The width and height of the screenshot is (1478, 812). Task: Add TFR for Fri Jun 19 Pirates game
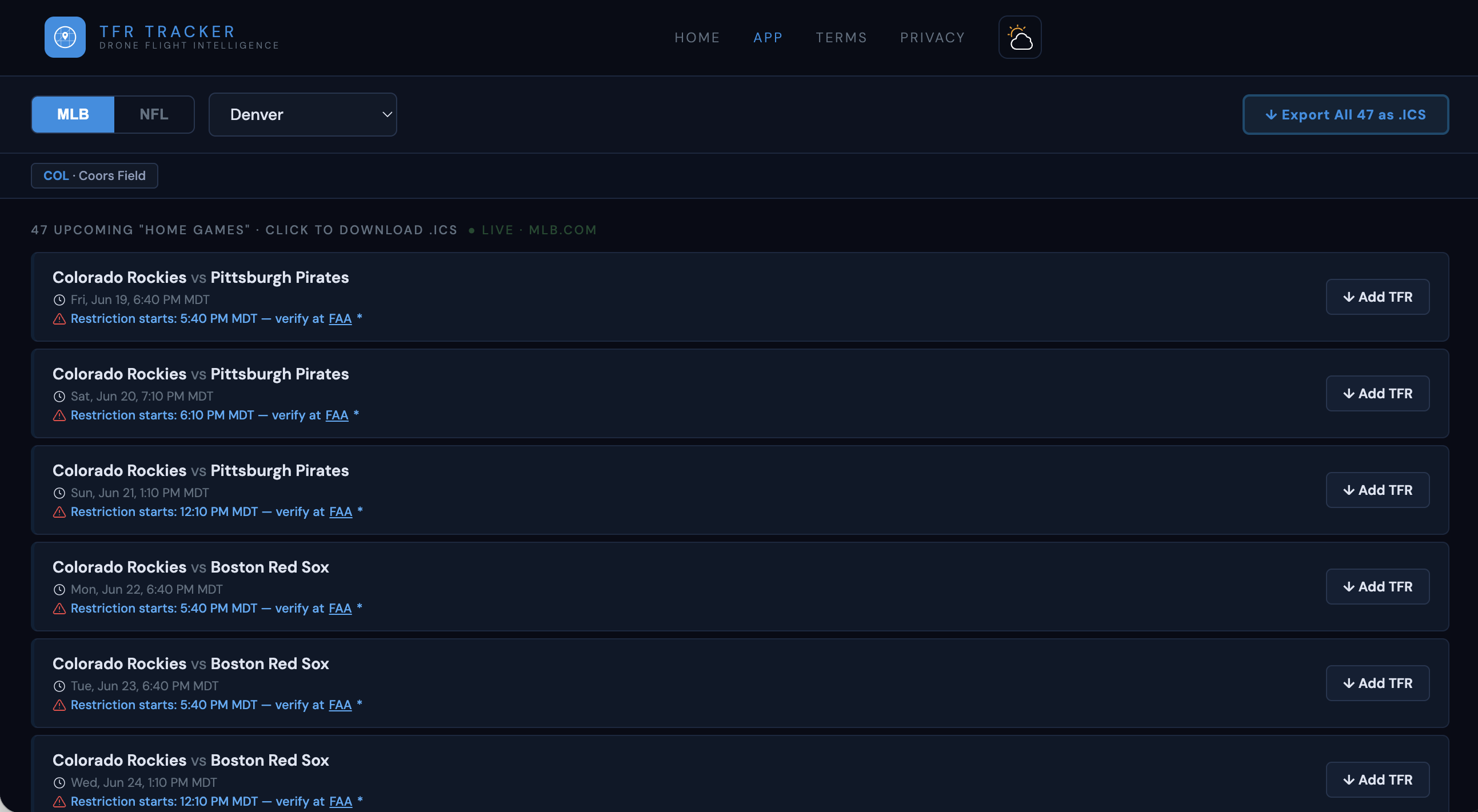(x=1377, y=297)
